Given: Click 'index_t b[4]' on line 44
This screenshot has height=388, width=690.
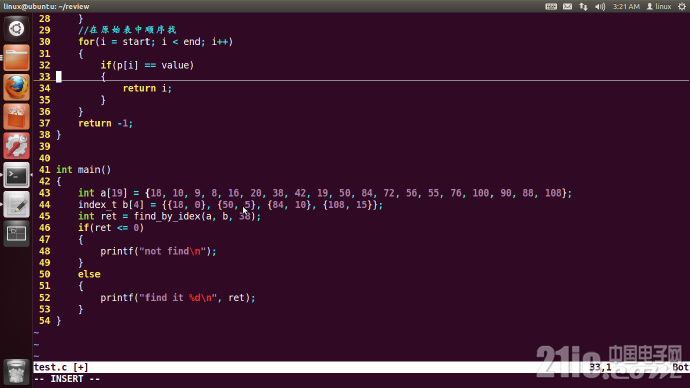Looking at the screenshot, I should point(111,205).
